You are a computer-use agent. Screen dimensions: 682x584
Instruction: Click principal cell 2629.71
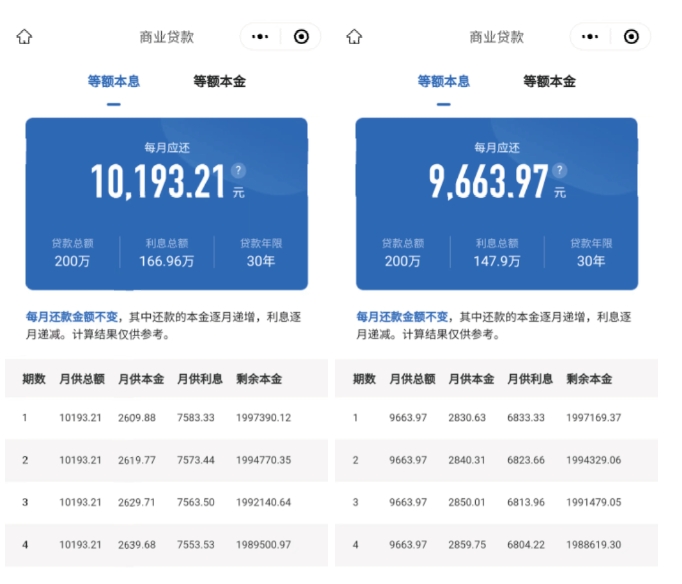tap(137, 502)
